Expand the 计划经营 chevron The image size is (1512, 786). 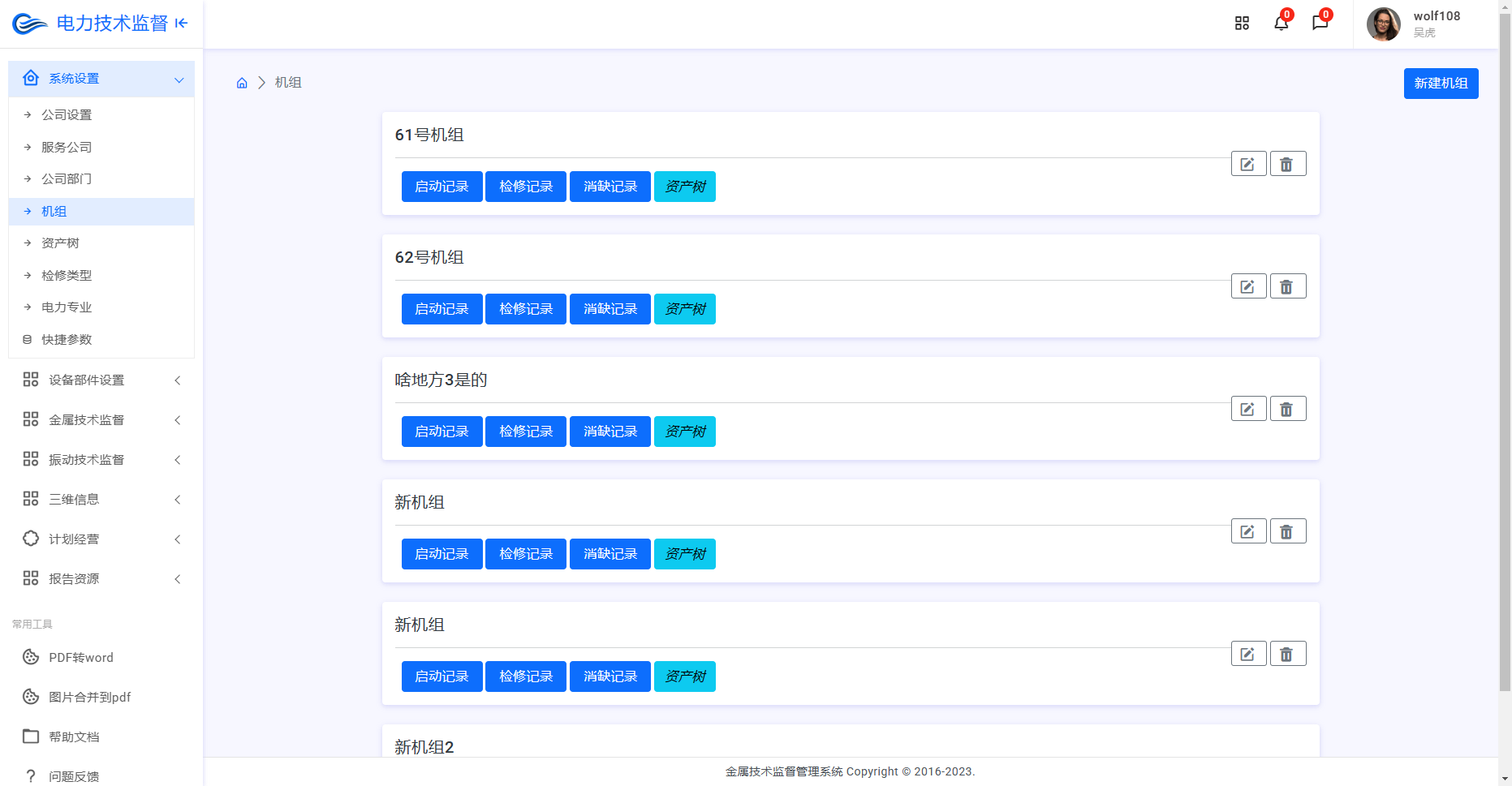tap(178, 539)
